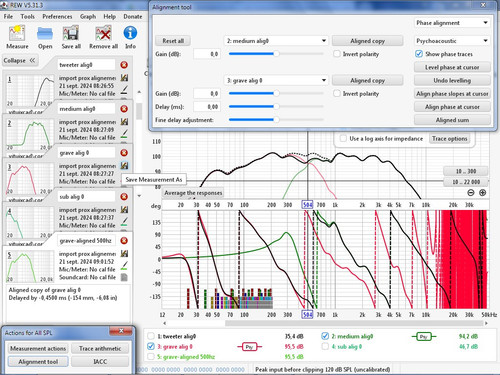The width and height of the screenshot is (500, 375).
Task: Click Level phase at cursor
Action: point(452,67)
